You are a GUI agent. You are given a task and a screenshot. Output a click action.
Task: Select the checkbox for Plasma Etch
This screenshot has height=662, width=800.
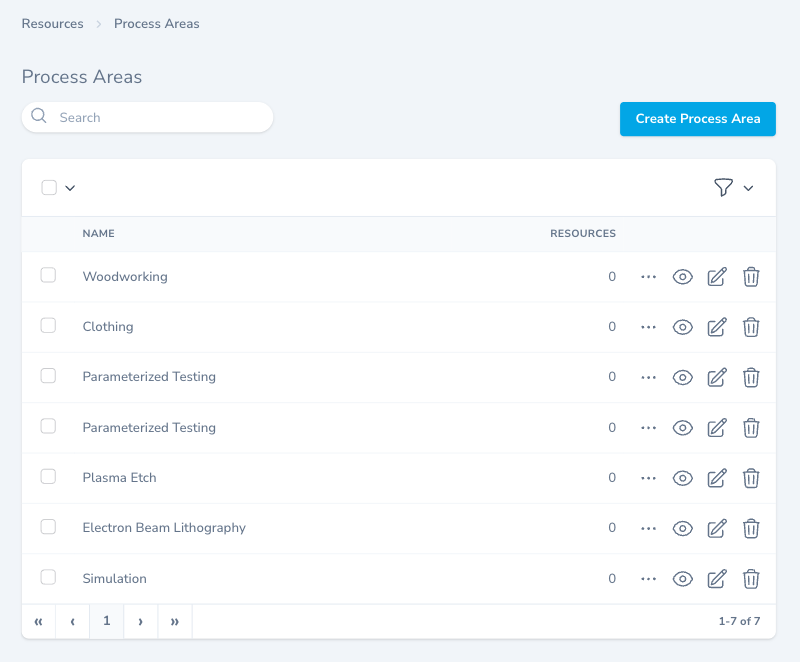click(48, 476)
